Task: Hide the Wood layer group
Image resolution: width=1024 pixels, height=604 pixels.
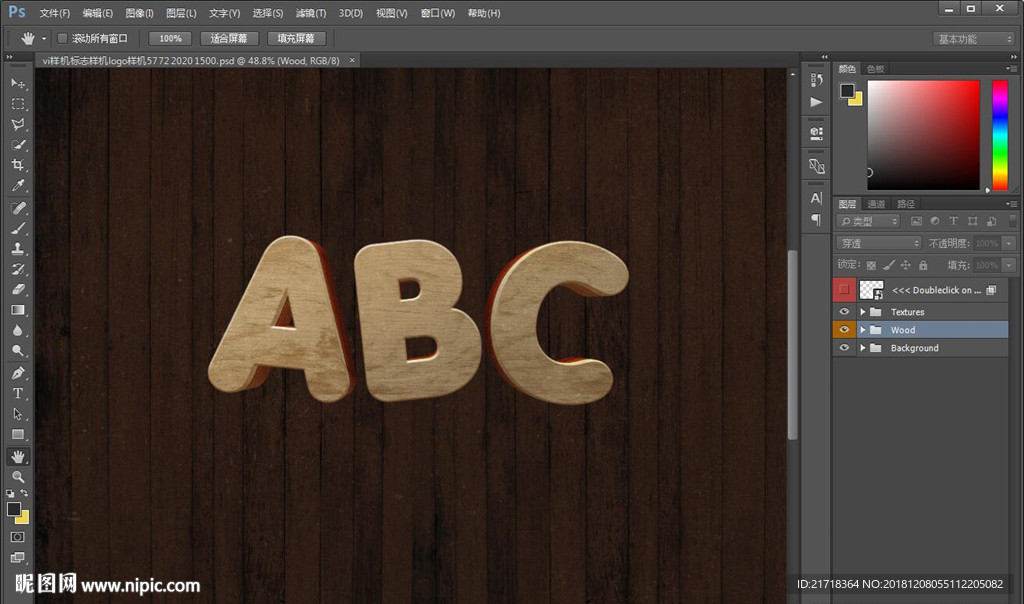Action: click(844, 330)
